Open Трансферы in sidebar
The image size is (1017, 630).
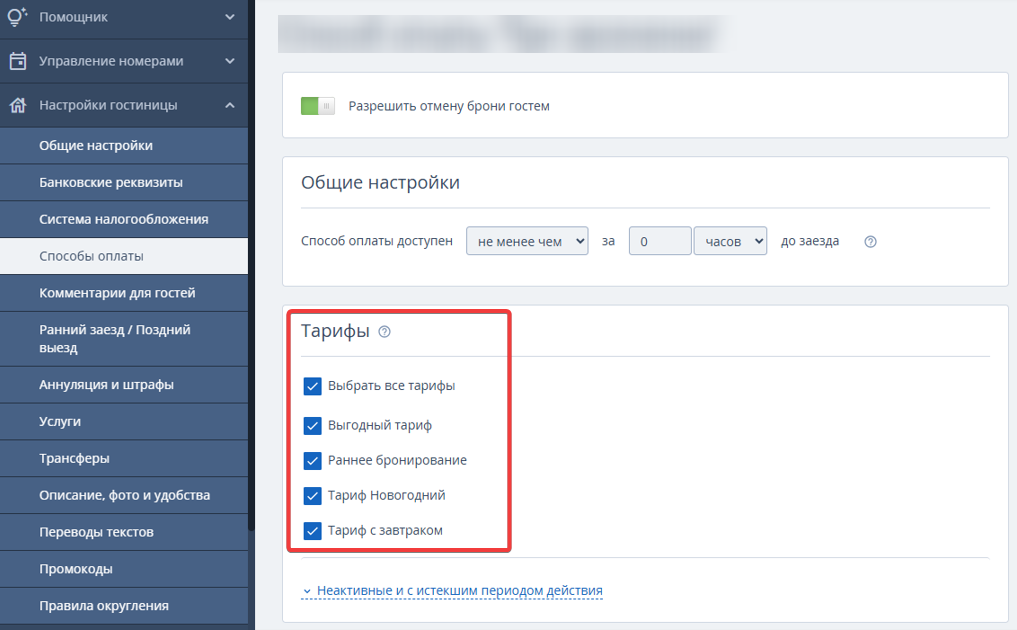tap(124, 458)
